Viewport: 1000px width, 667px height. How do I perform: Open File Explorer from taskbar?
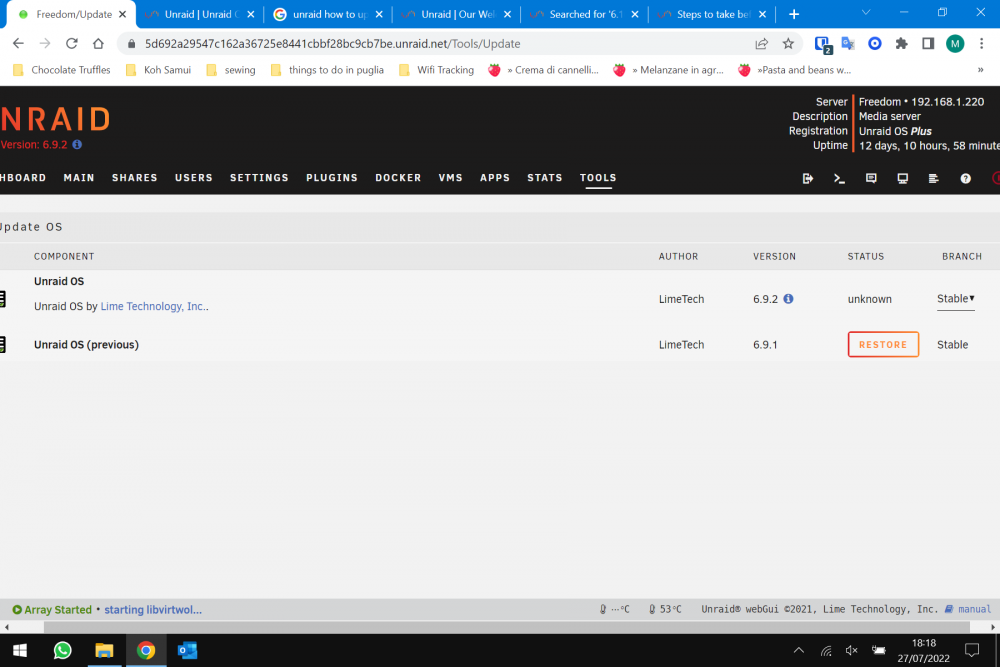tap(104, 650)
